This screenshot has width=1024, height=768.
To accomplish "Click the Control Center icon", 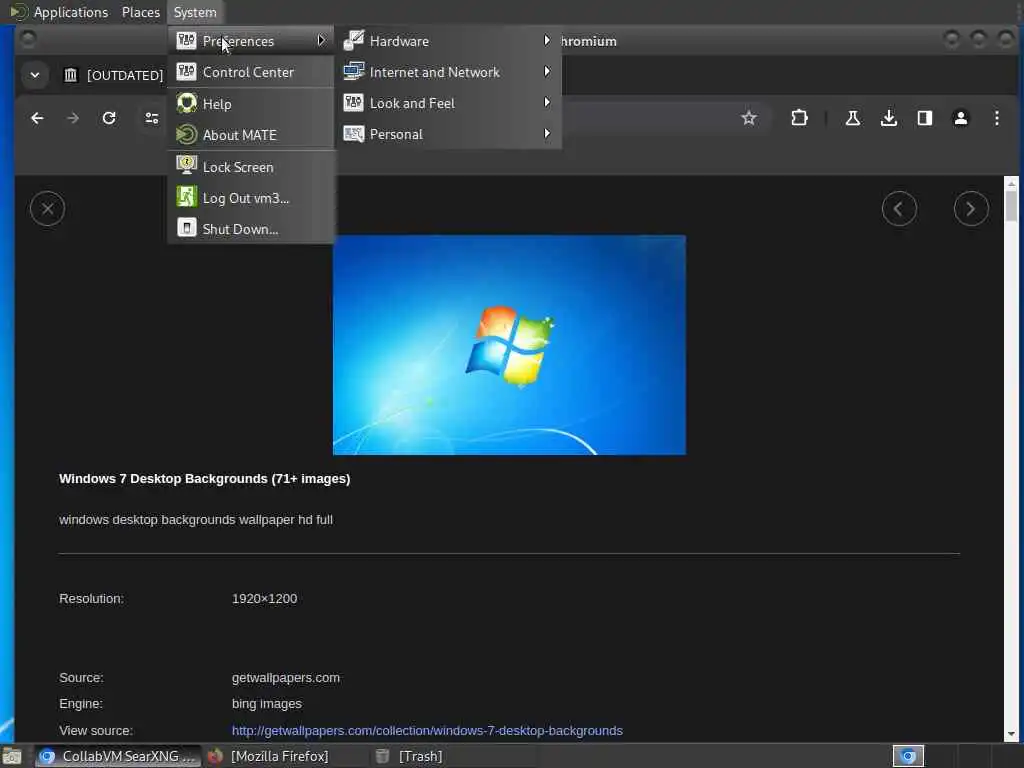I will (186, 72).
